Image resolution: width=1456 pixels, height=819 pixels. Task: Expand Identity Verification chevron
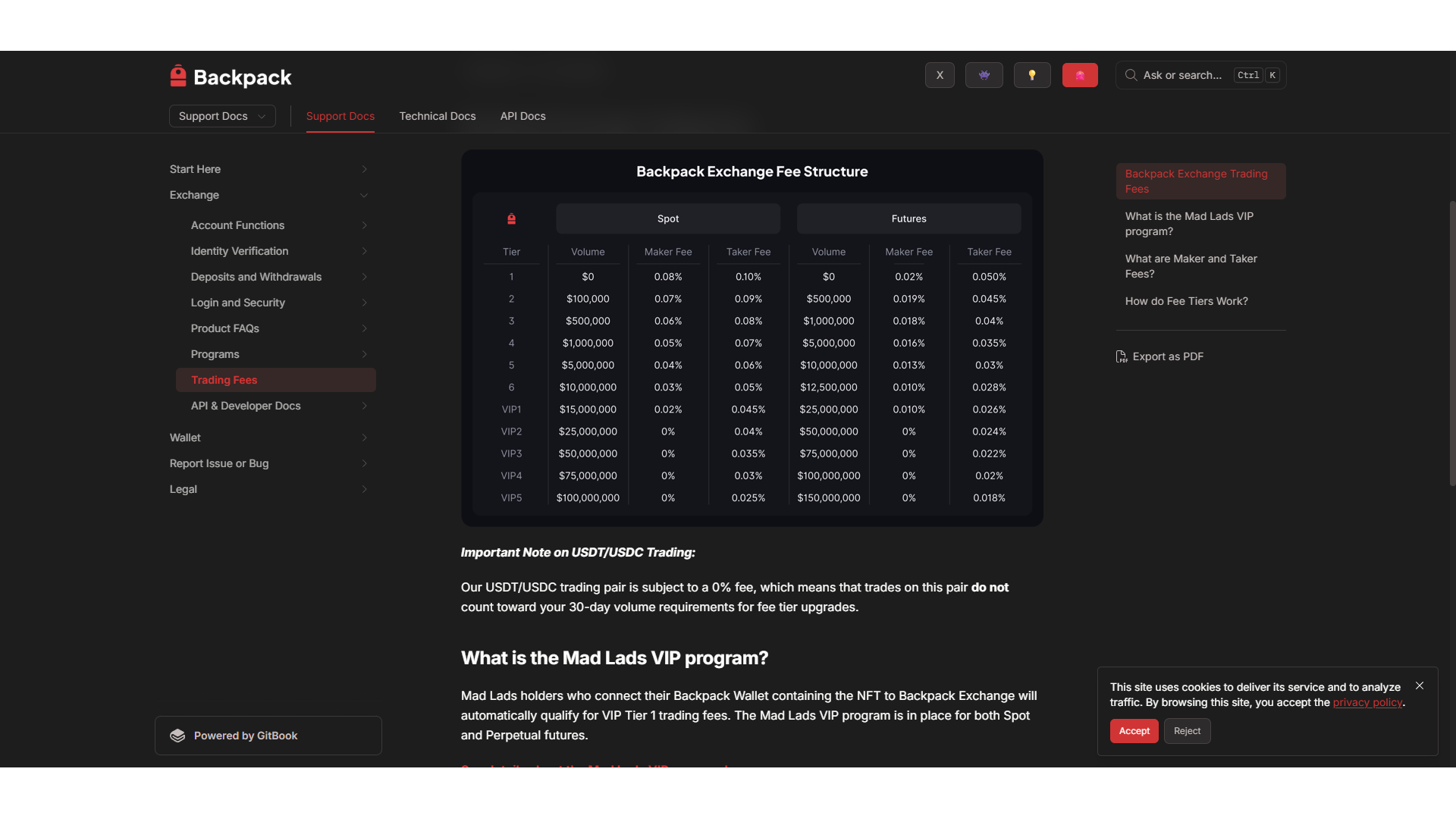click(x=364, y=251)
